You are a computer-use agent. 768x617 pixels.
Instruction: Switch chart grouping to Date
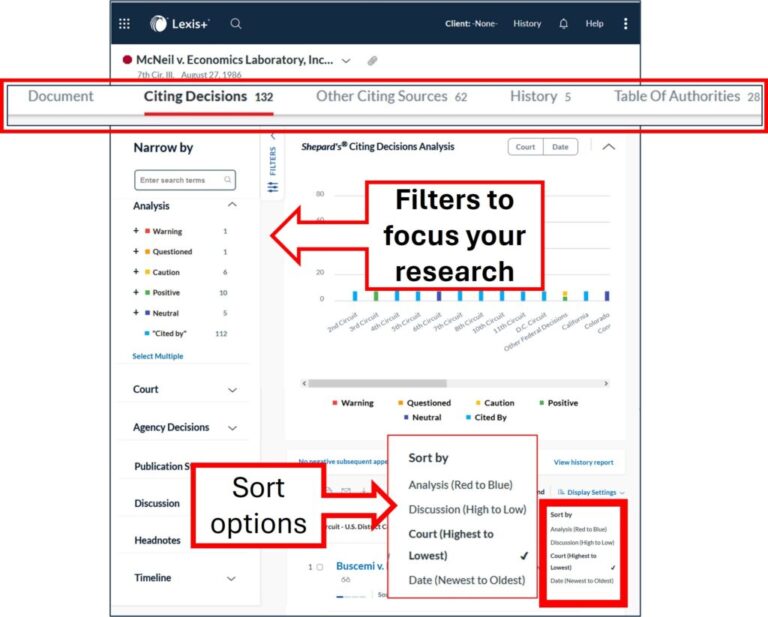coord(560,147)
